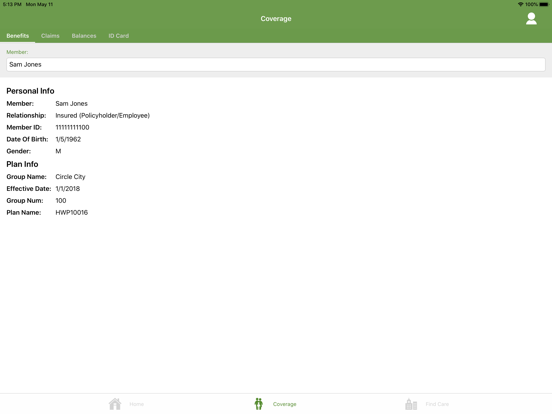552x414 pixels.
Task: Select the Find Care label in bottom bar
Action: 437,404
